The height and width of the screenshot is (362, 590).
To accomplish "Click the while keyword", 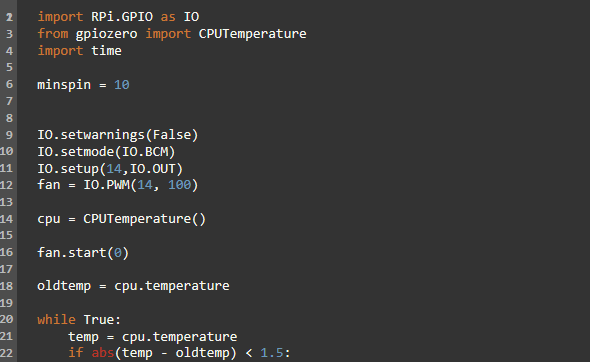I will (56, 319).
